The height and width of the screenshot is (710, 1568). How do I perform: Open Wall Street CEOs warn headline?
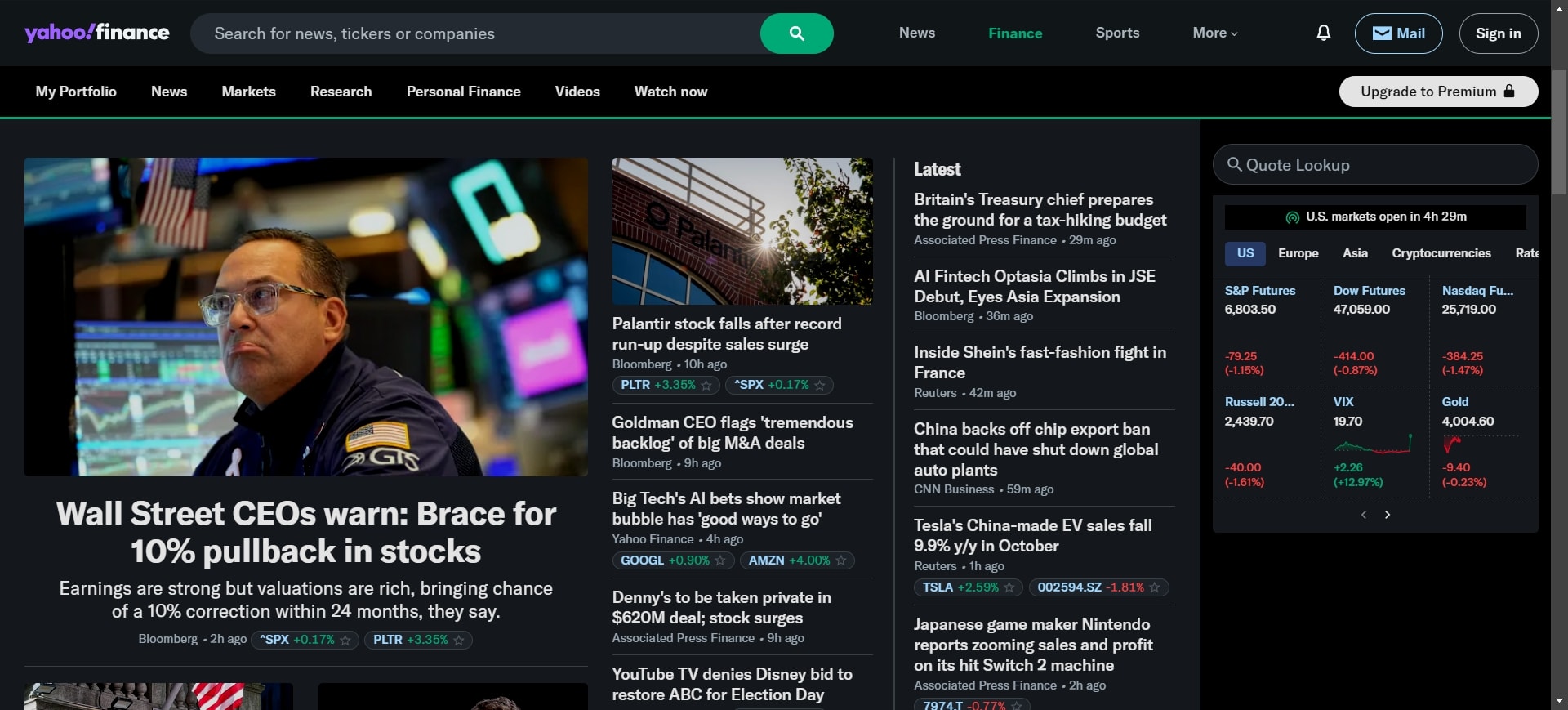coord(306,533)
